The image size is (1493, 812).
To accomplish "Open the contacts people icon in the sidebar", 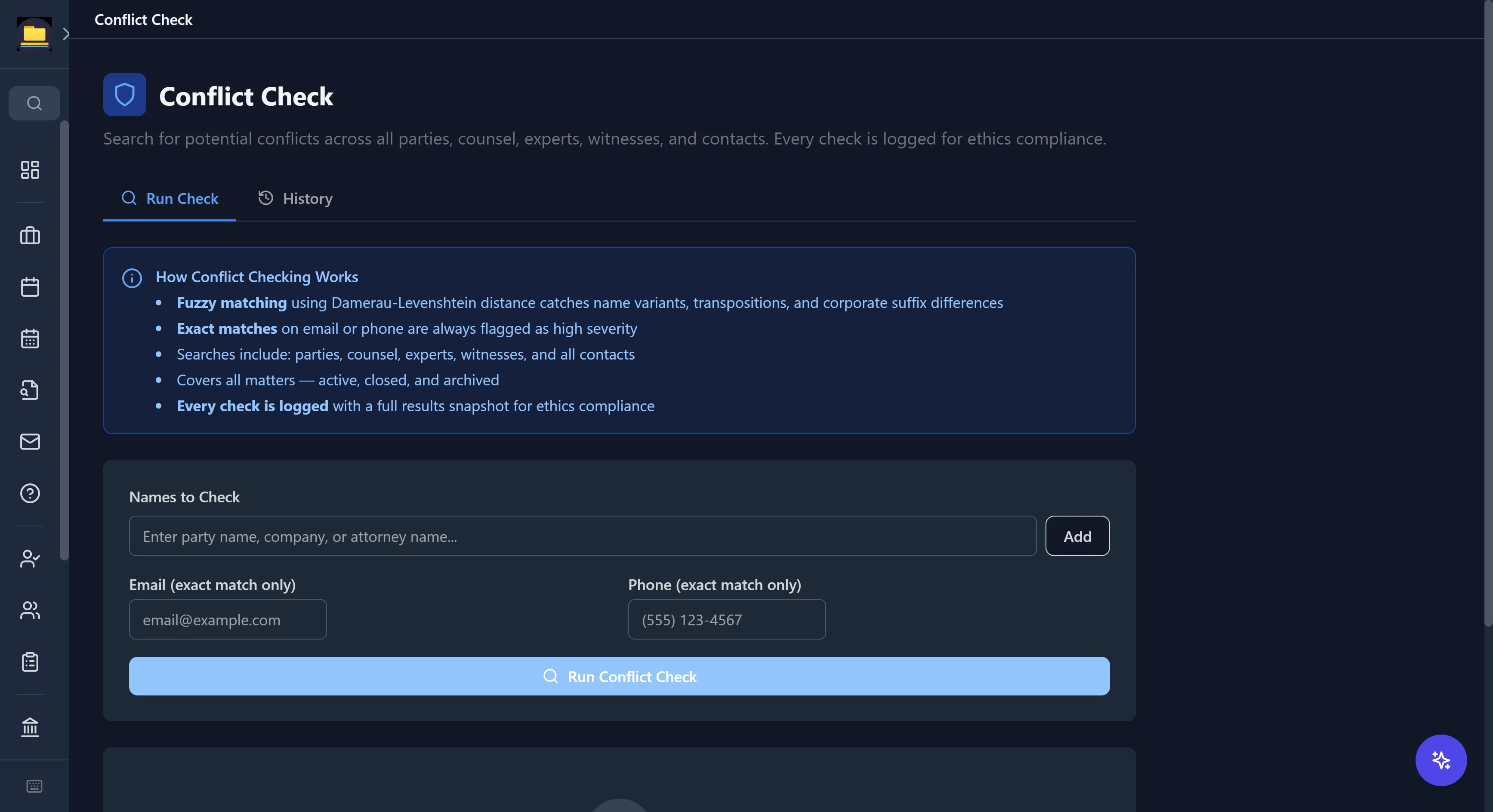I will (x=30, y=610).
